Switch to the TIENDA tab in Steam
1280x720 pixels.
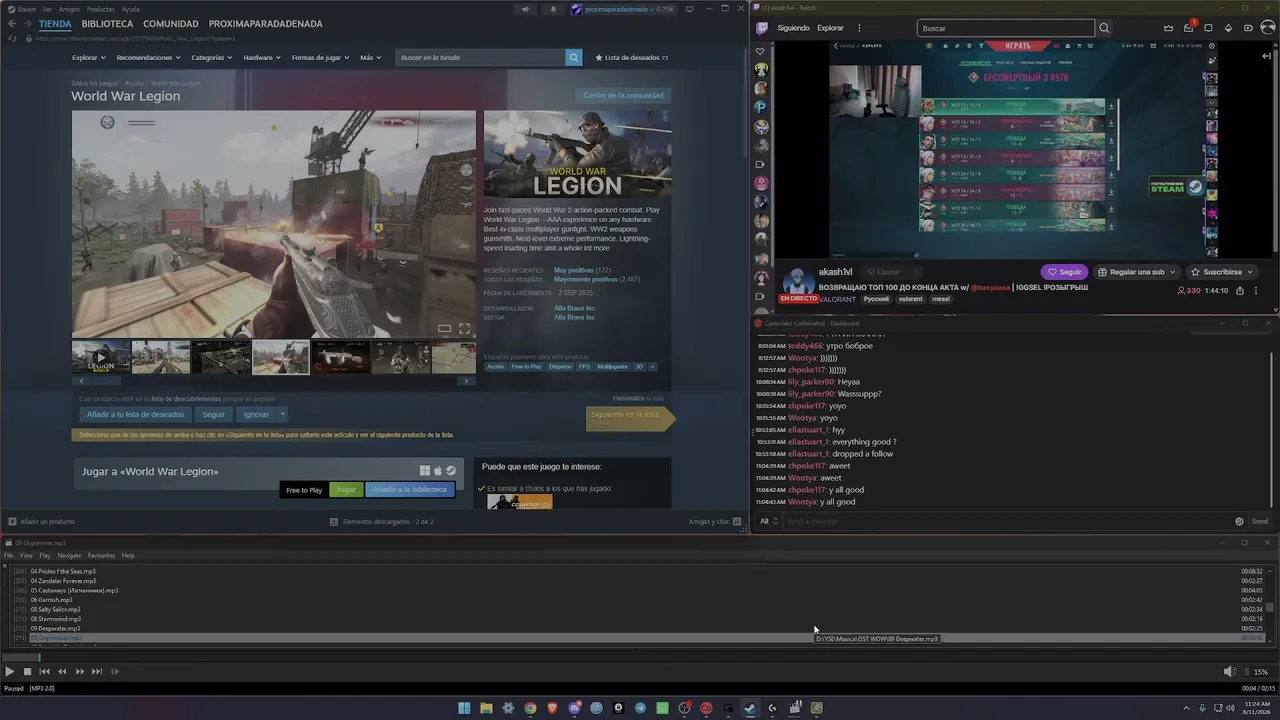(55, 24)
